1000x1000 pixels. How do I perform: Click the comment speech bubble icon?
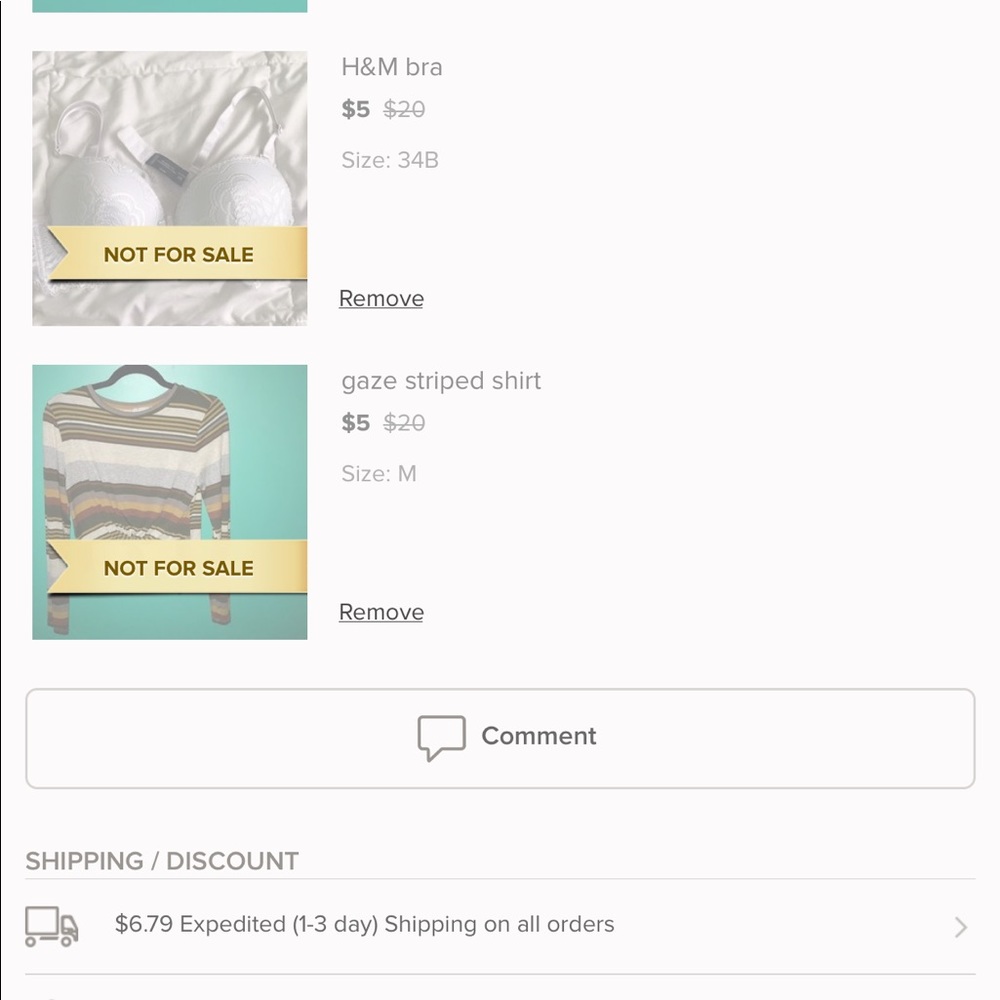coord(441,738)
